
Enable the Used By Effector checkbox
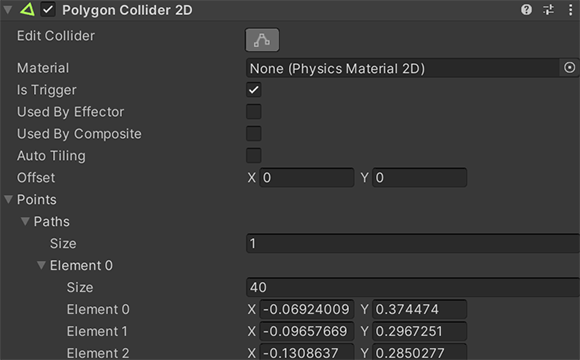point(254,111)
